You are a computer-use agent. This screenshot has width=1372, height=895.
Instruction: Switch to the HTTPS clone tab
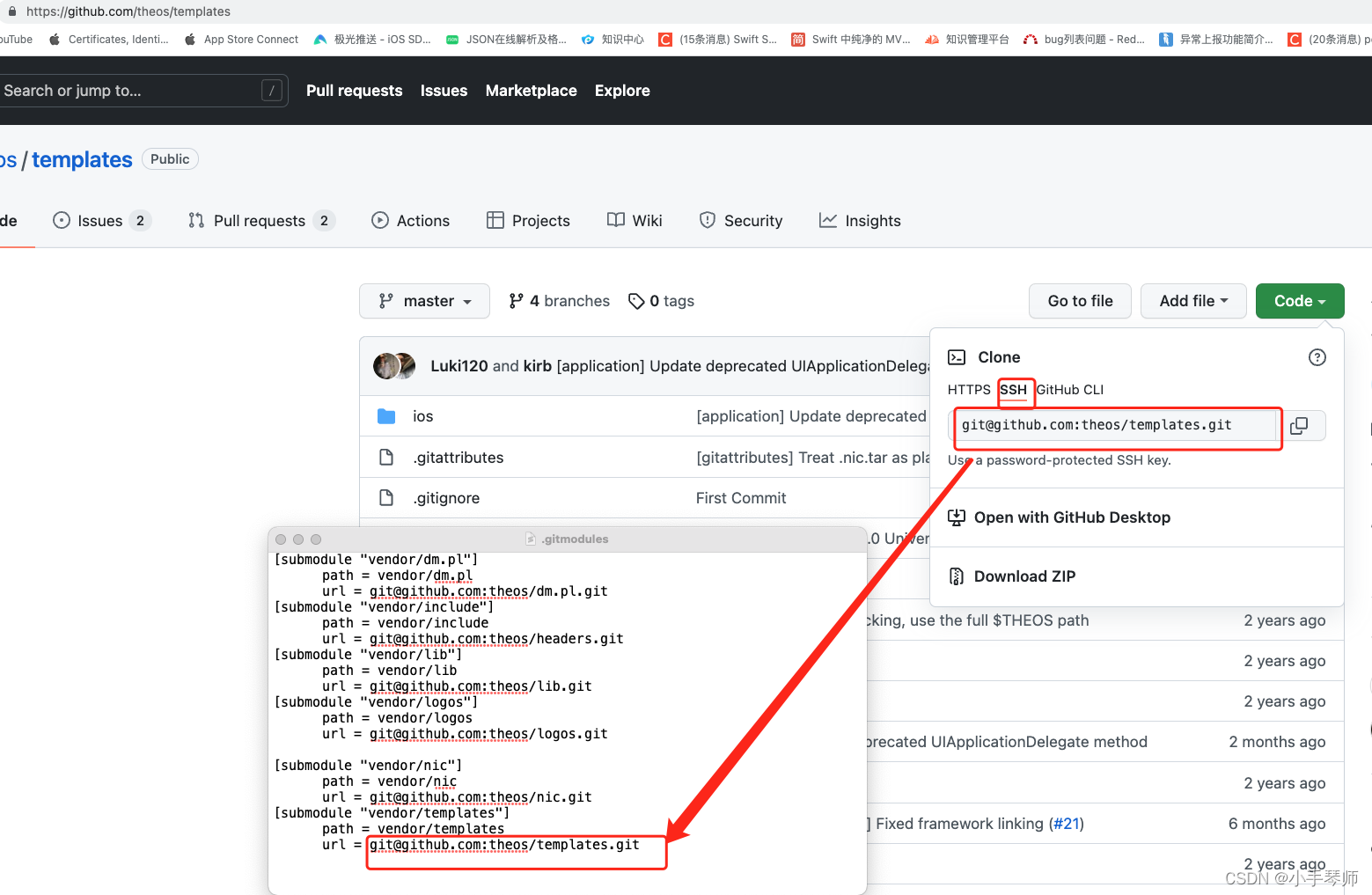(x=969, y=390)
